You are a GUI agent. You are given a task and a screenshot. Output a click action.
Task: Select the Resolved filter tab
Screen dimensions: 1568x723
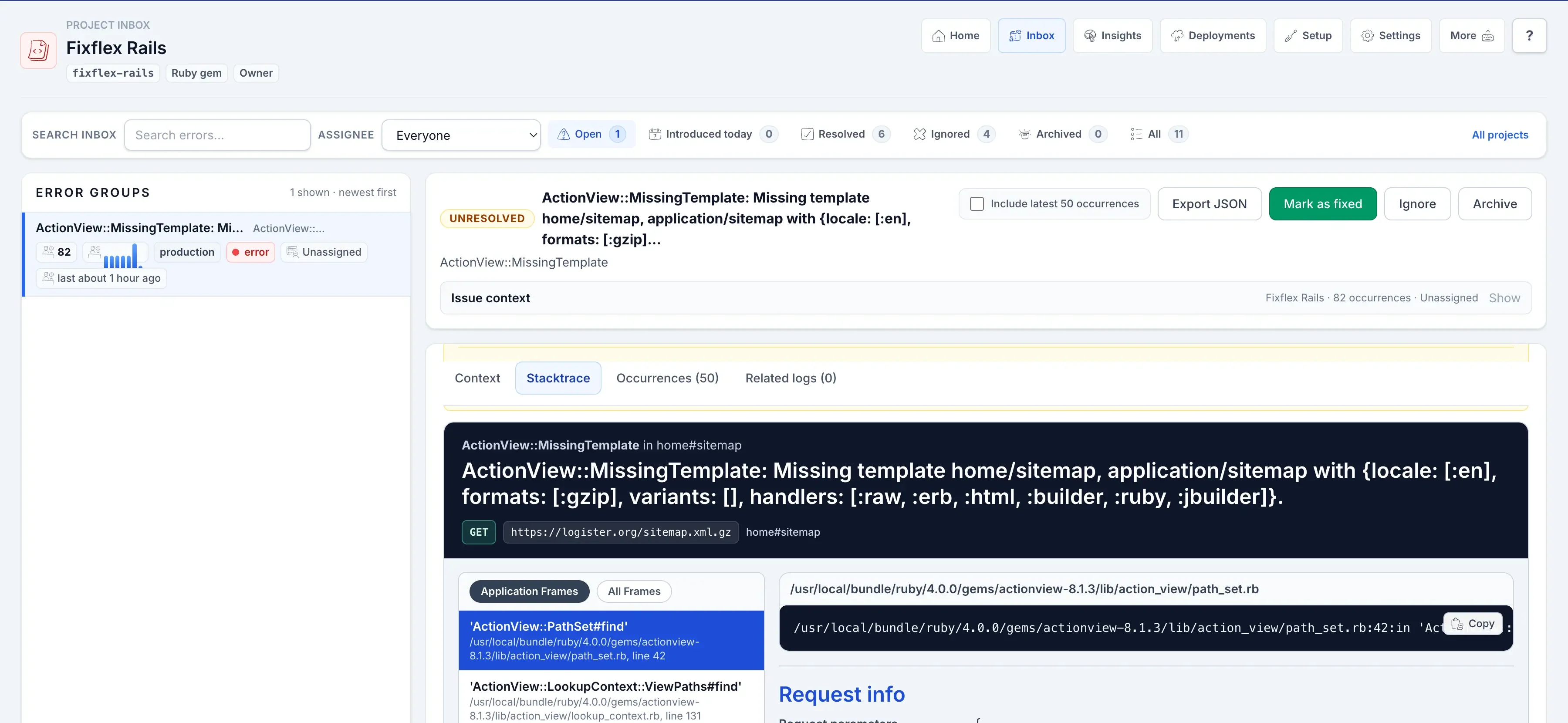[x=845, y=134]
